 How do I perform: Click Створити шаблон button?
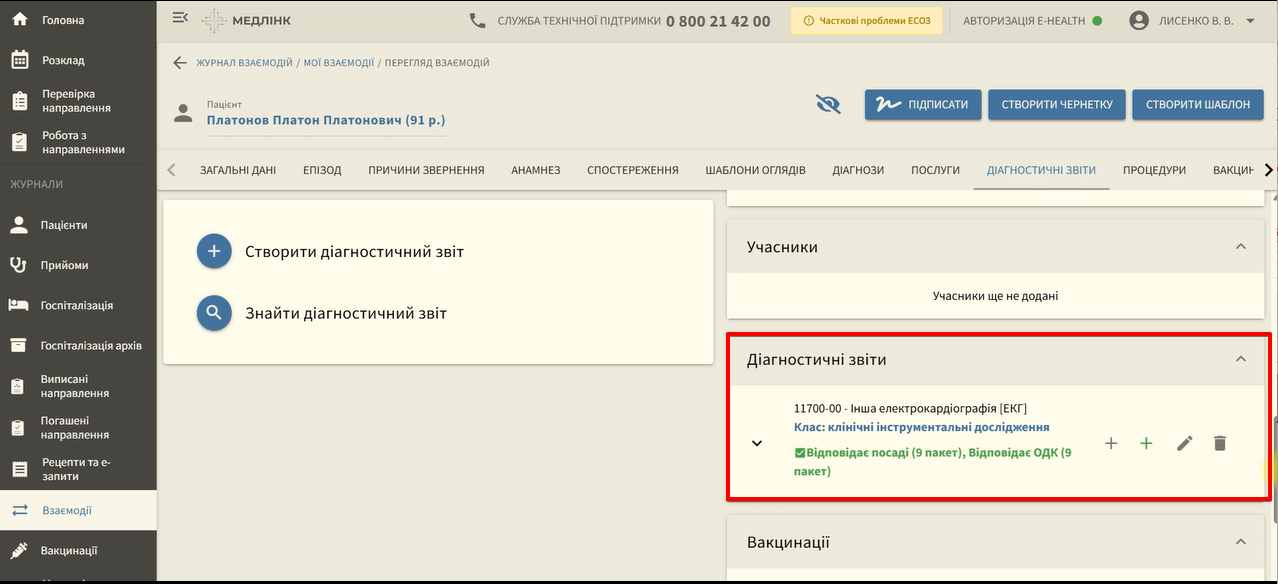pos(1198,105)
